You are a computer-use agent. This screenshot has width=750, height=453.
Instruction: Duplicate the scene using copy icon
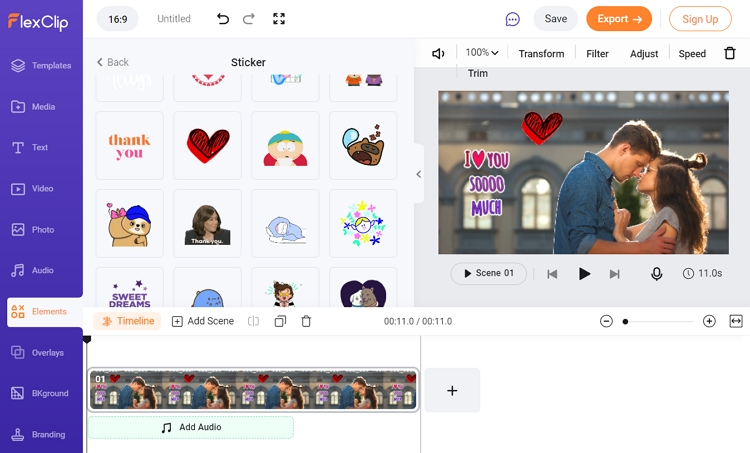click(x=280, y=321)
